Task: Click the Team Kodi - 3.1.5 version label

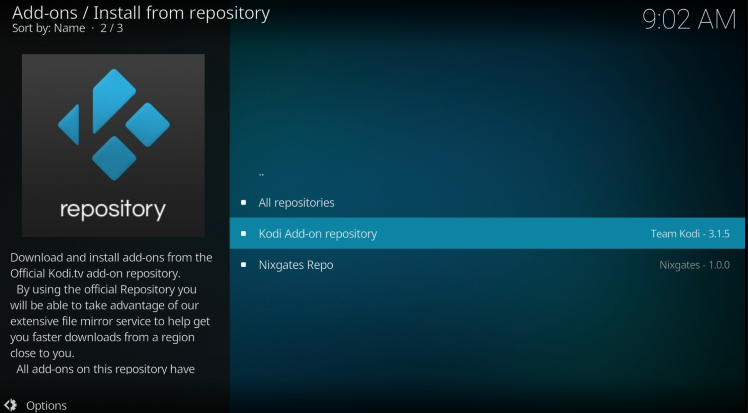Action: [x=690, y=234]
